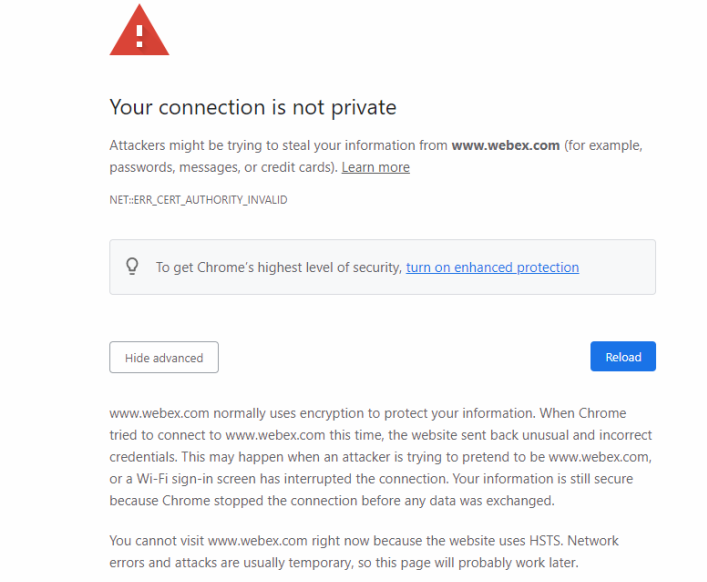Click the NET::ERR_CERT_AUTHORITY_INVALID error code

[x=198, y=200]
